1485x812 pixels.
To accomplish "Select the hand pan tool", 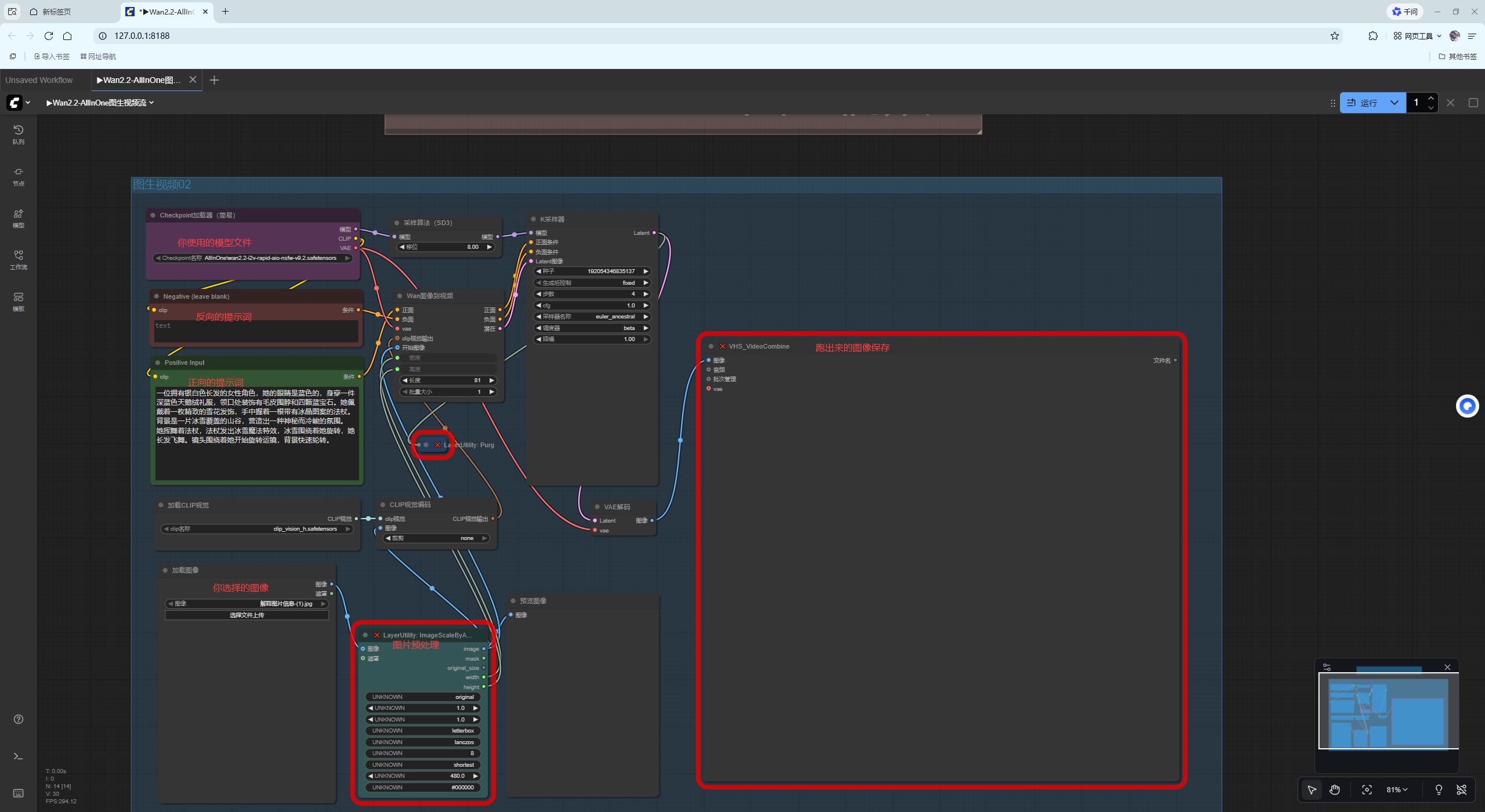I will (x=1335, y=789).
